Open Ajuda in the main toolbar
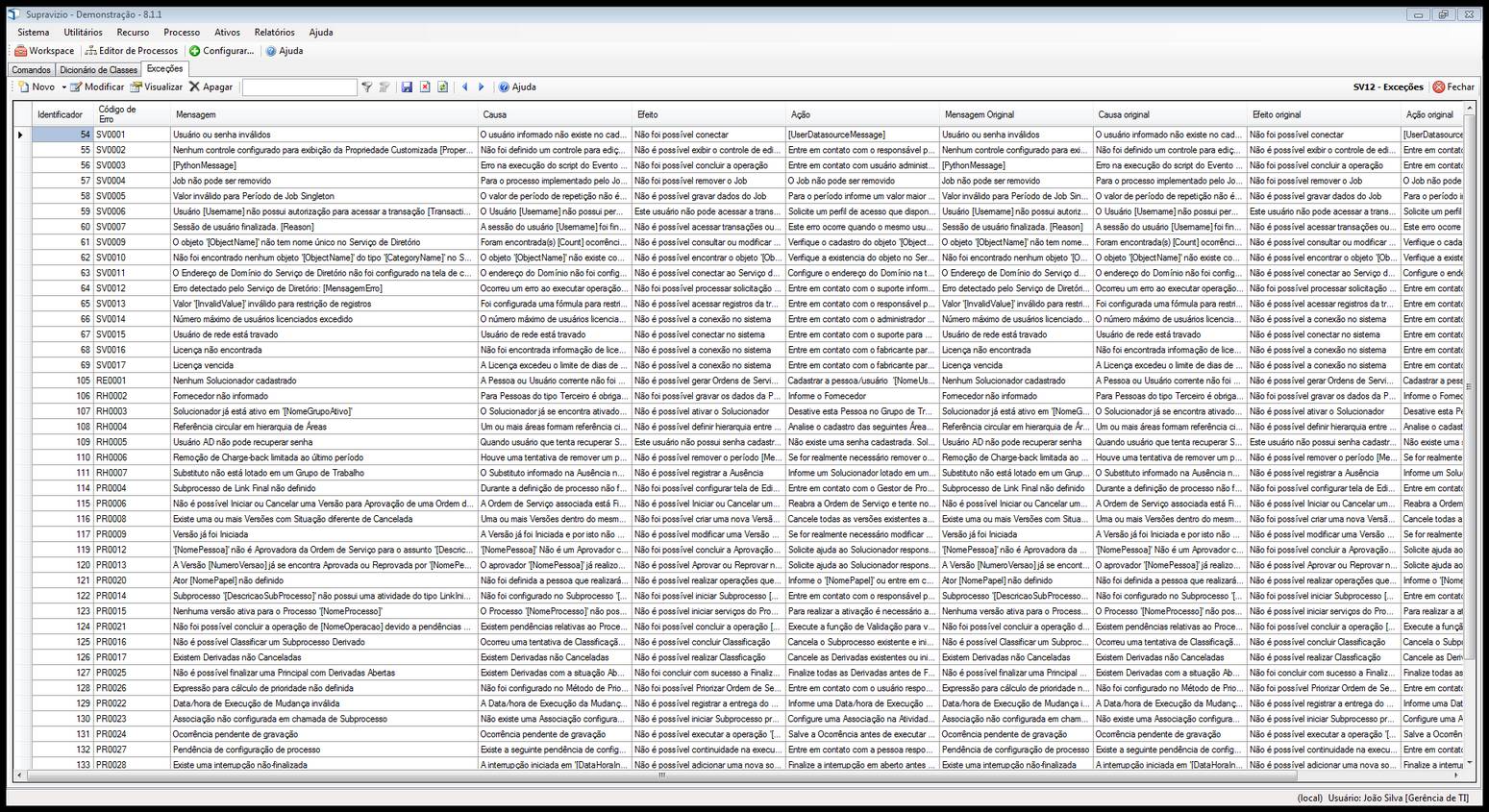 click(x=284, y=51)
